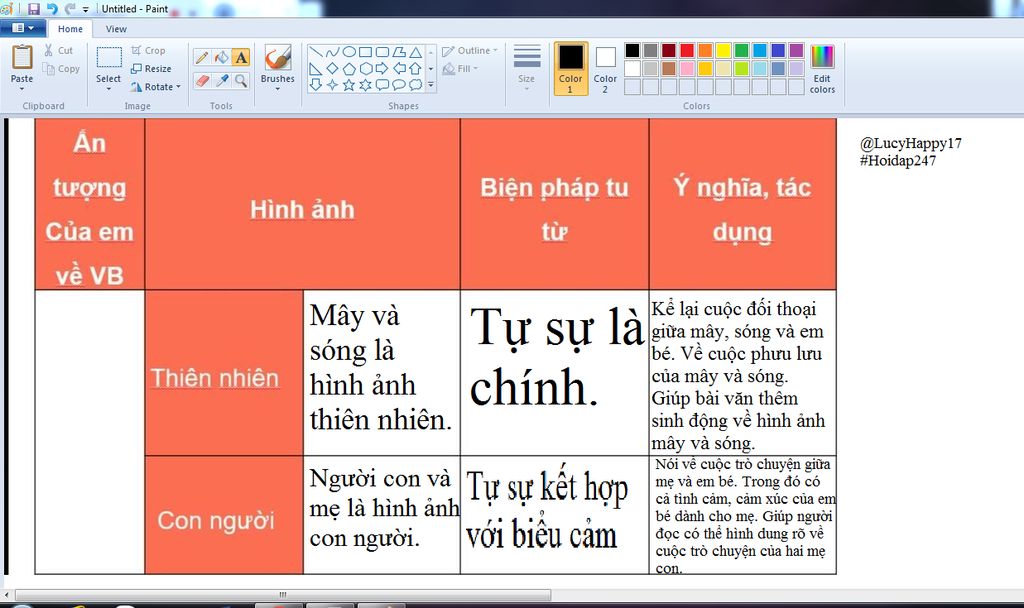The image size is (1024, 608).
Task: Choose the Oval callout shape
Action: coord(398,85)
